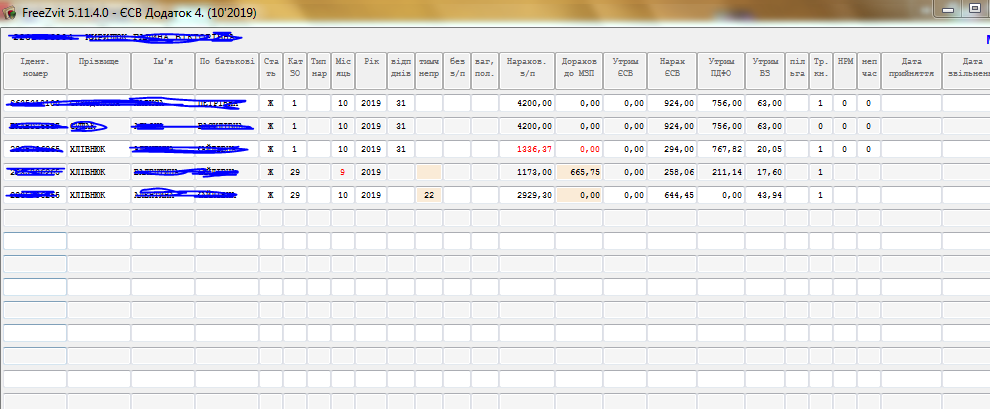The image size is (990, 409).
Task: Click the red month value 9 cell
Action: pos(342,172)
